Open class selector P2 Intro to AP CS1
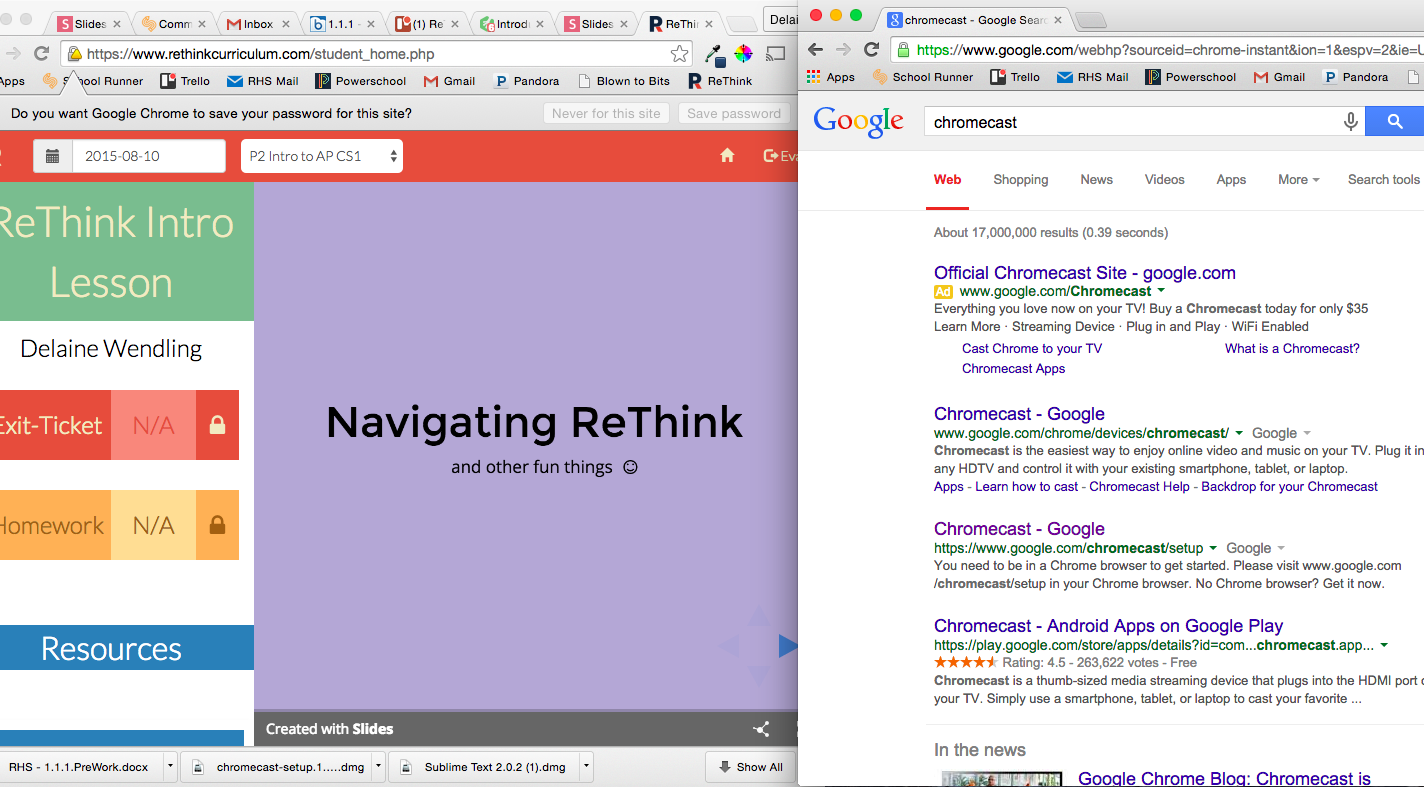 (322, 156)
